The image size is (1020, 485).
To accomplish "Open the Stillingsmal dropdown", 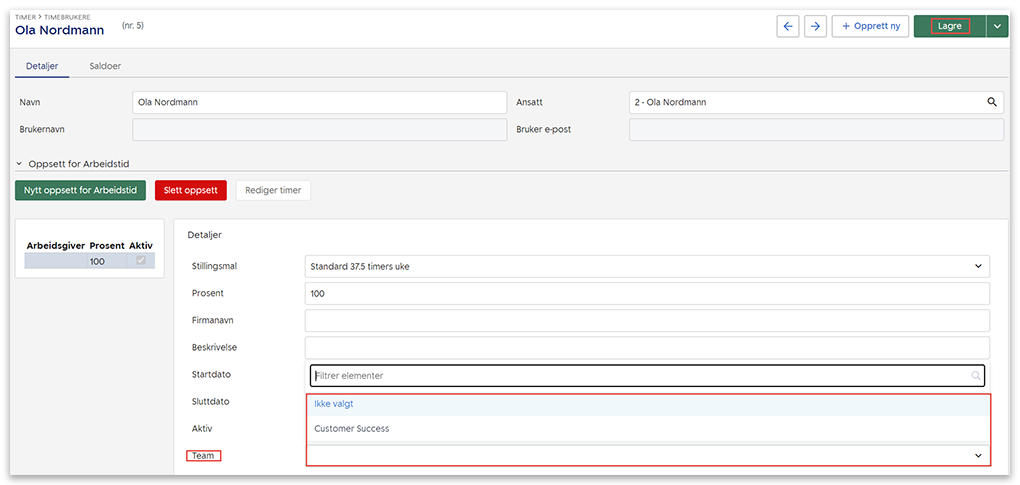I will 646,266.
